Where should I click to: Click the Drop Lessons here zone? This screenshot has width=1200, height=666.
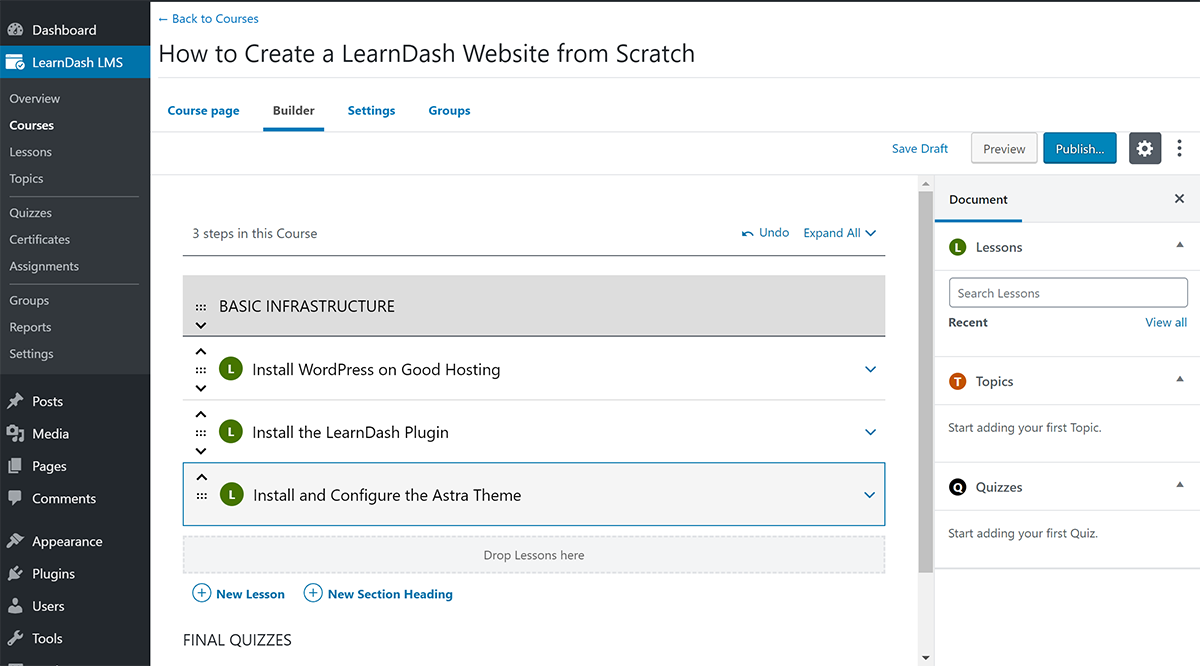click(x=534, y=555)
